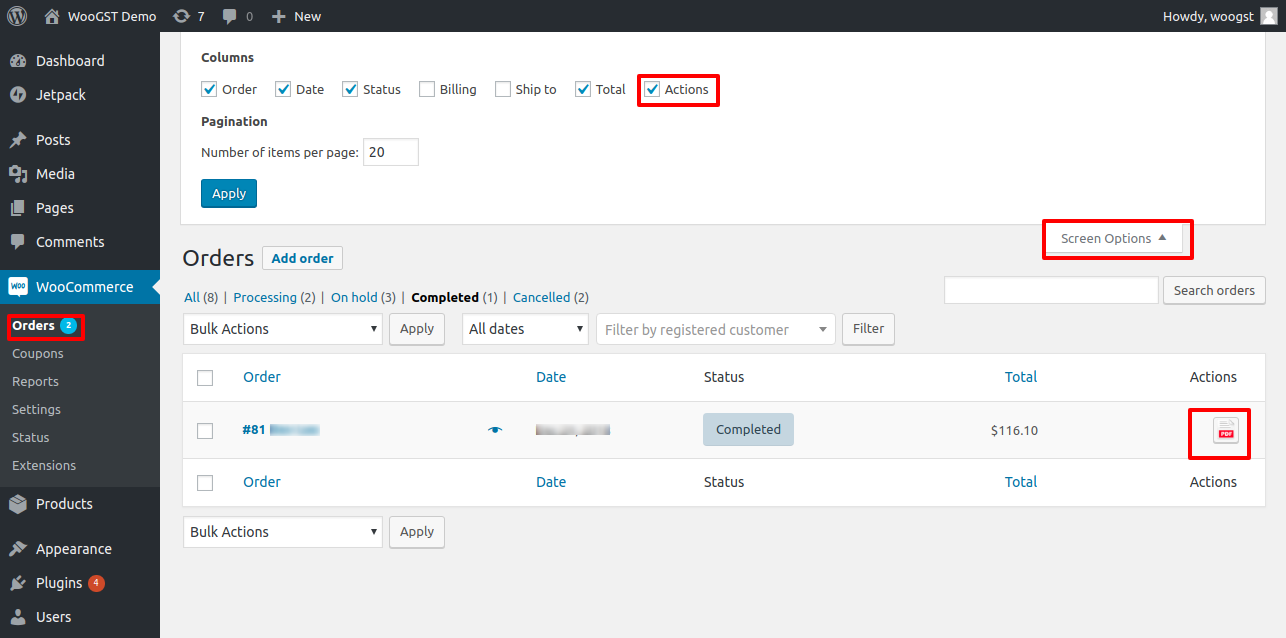Switch to the Processing orders filter
Screen dimensions: 1286x638
point(265,297)
